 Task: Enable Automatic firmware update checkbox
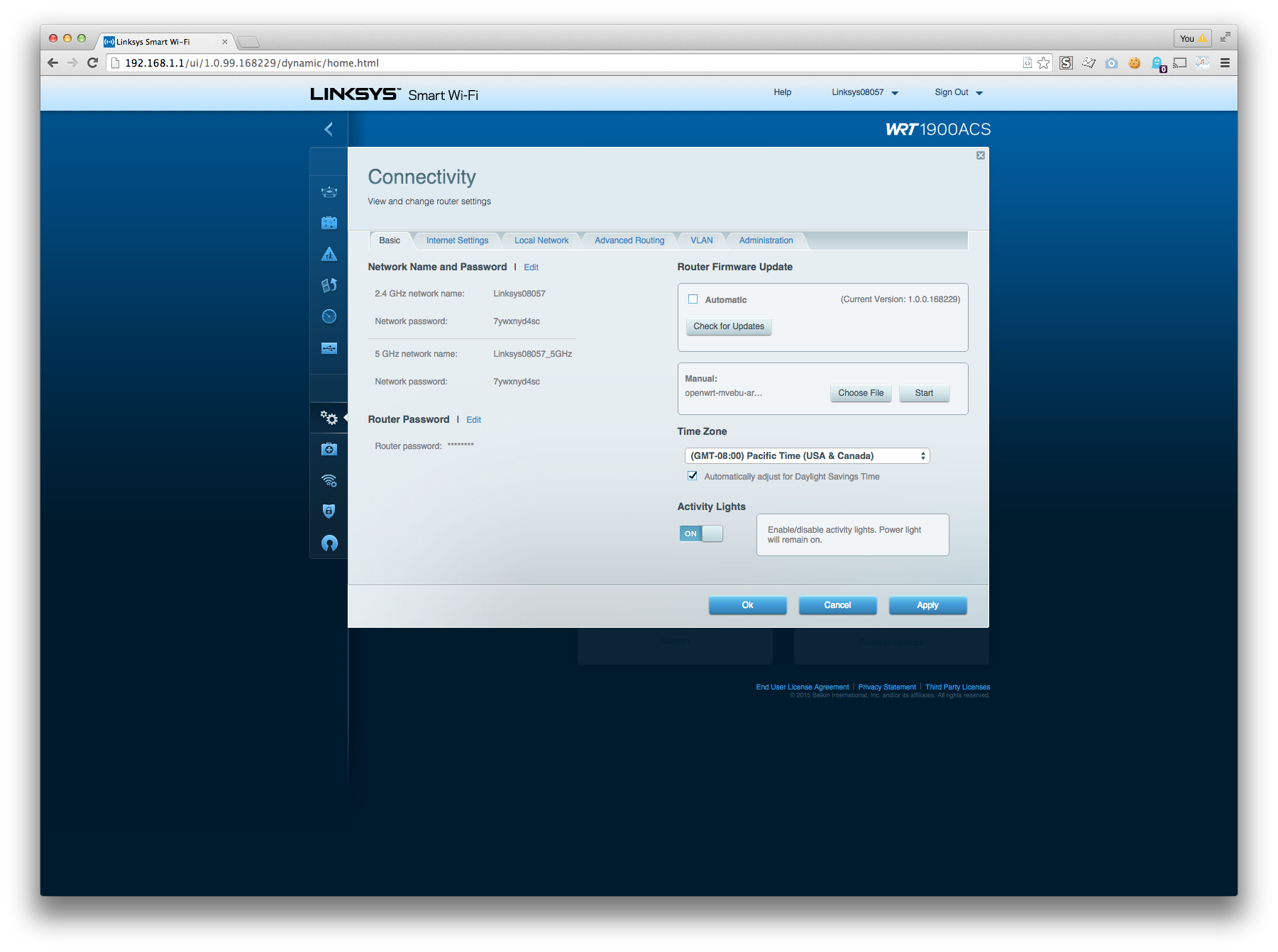point(693,299)
